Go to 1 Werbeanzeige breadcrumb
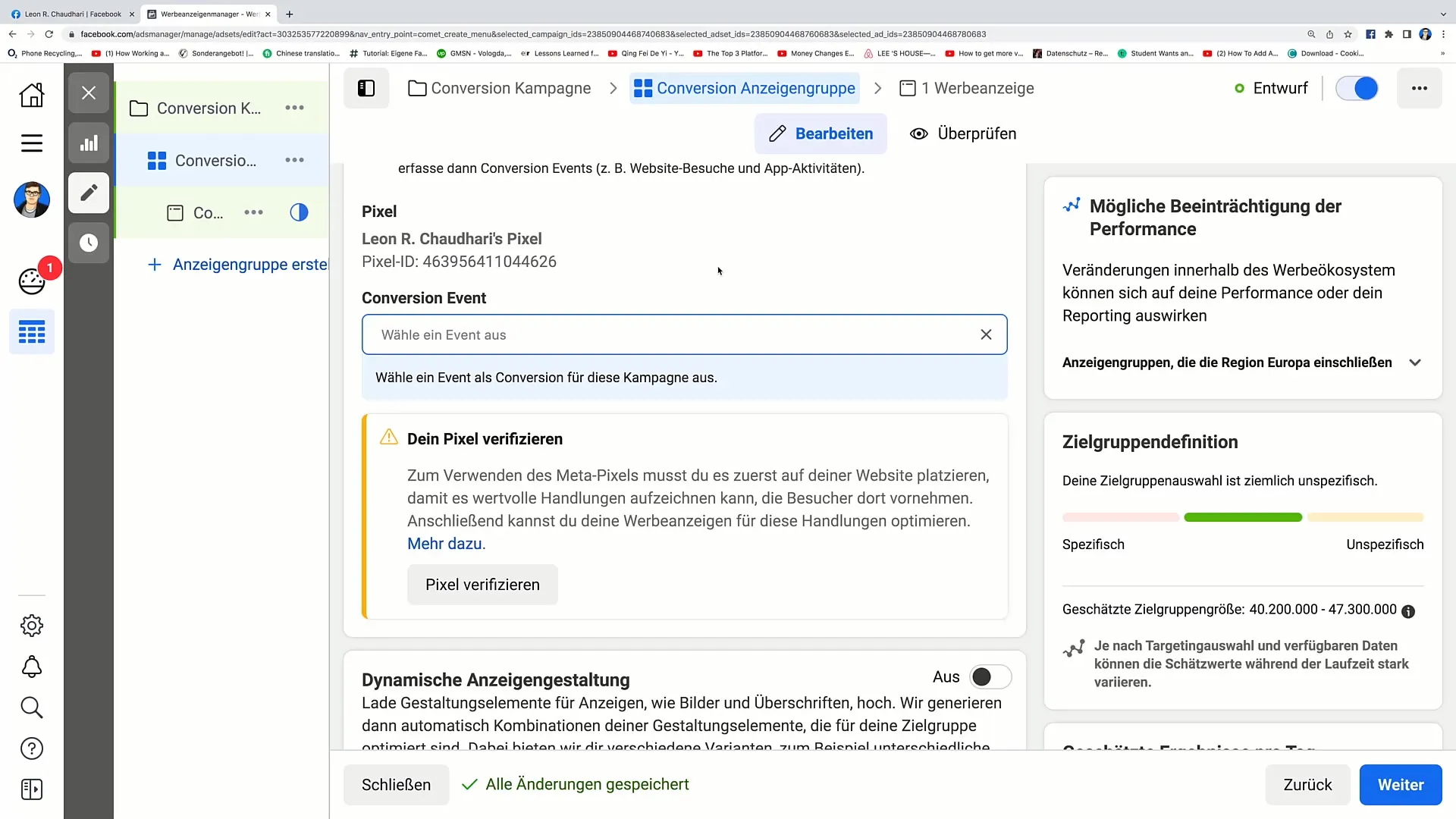 pos(967,88)
